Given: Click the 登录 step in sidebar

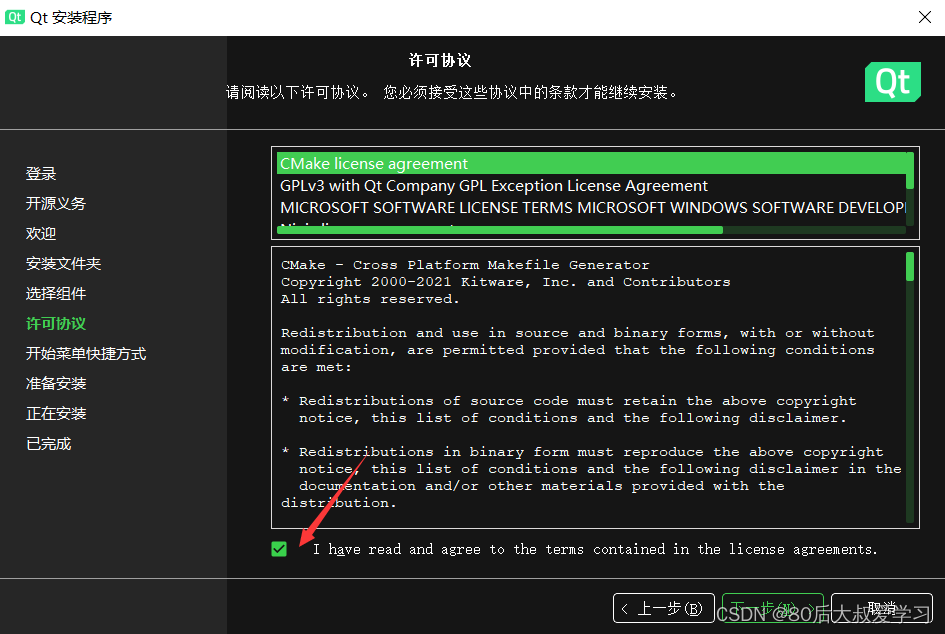Looking at the screenshot, I should pos(41,174).
